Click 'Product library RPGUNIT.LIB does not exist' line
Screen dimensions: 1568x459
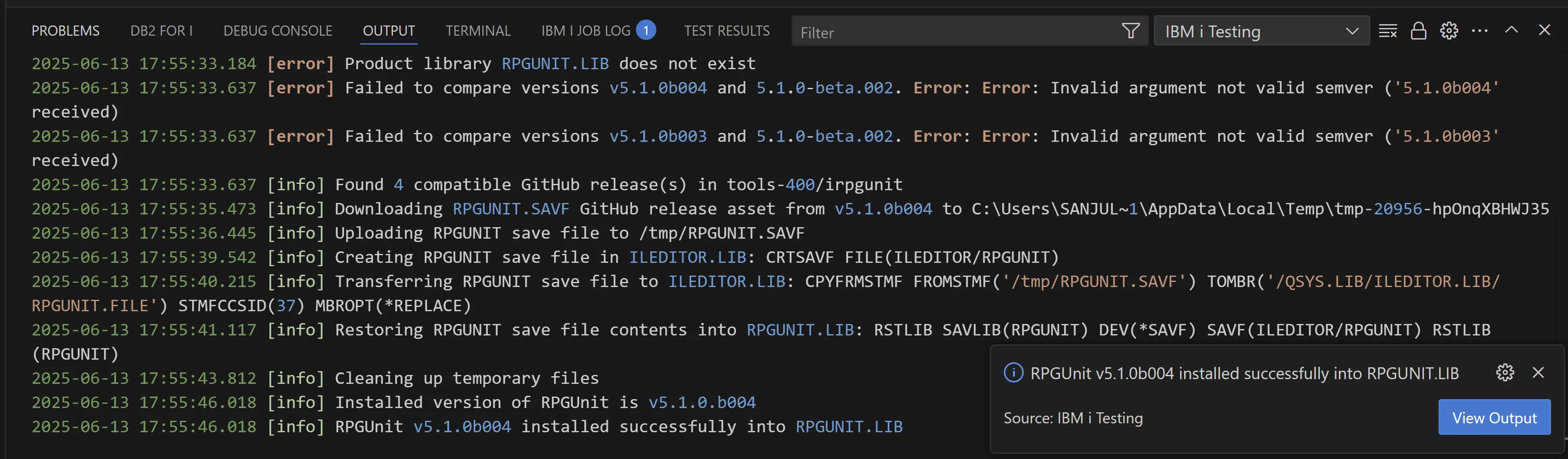pos(393,63)
